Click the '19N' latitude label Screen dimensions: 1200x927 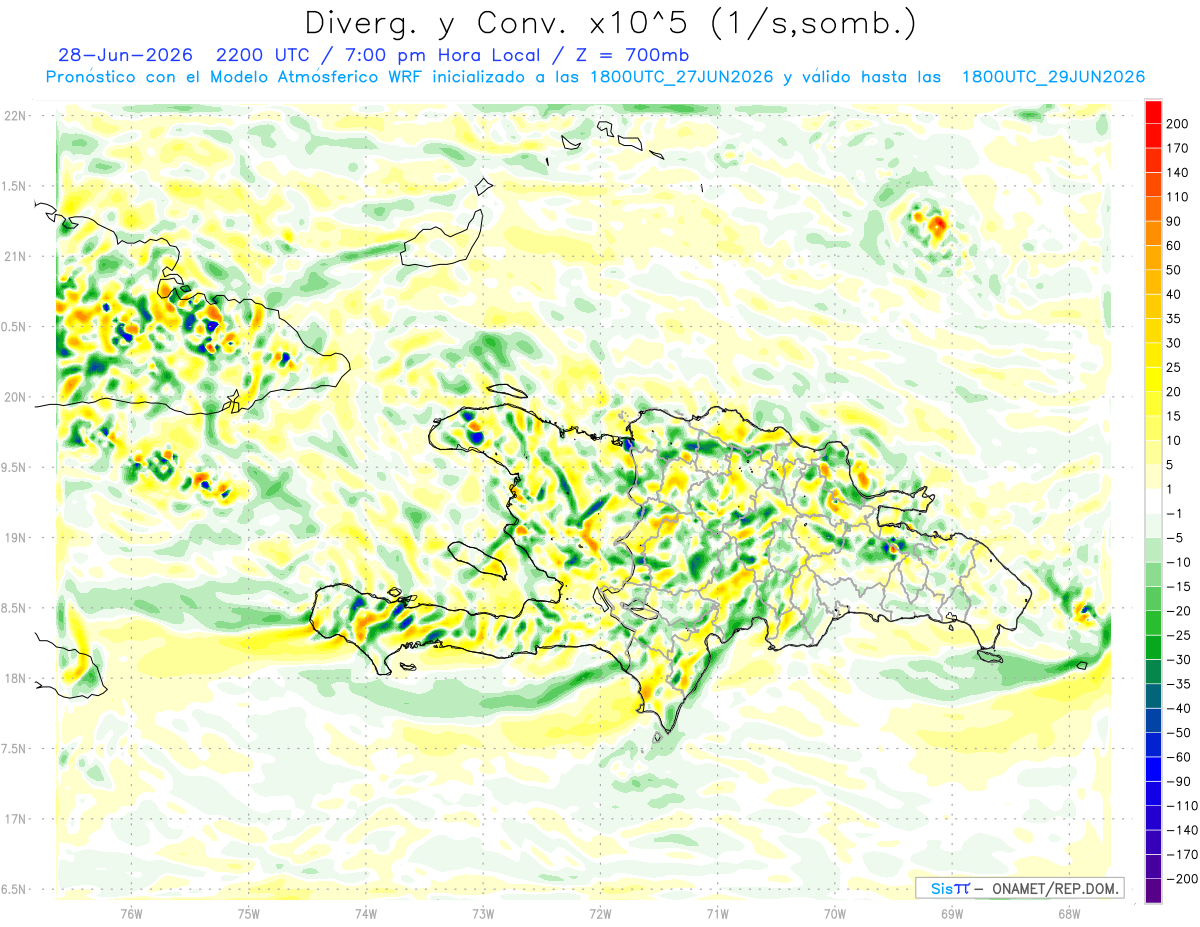click(14, 538)
